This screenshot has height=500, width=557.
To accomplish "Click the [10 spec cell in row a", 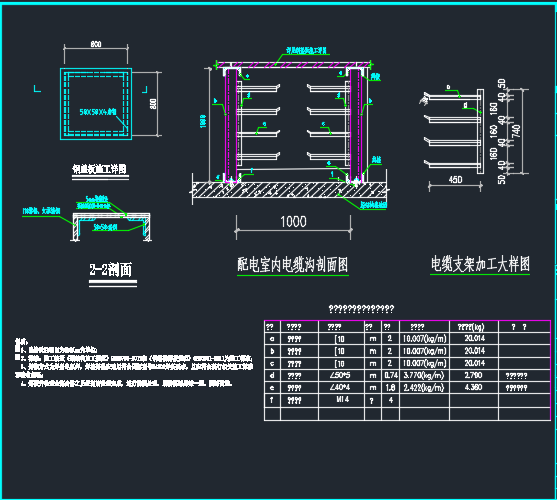I will click(340, 339).
